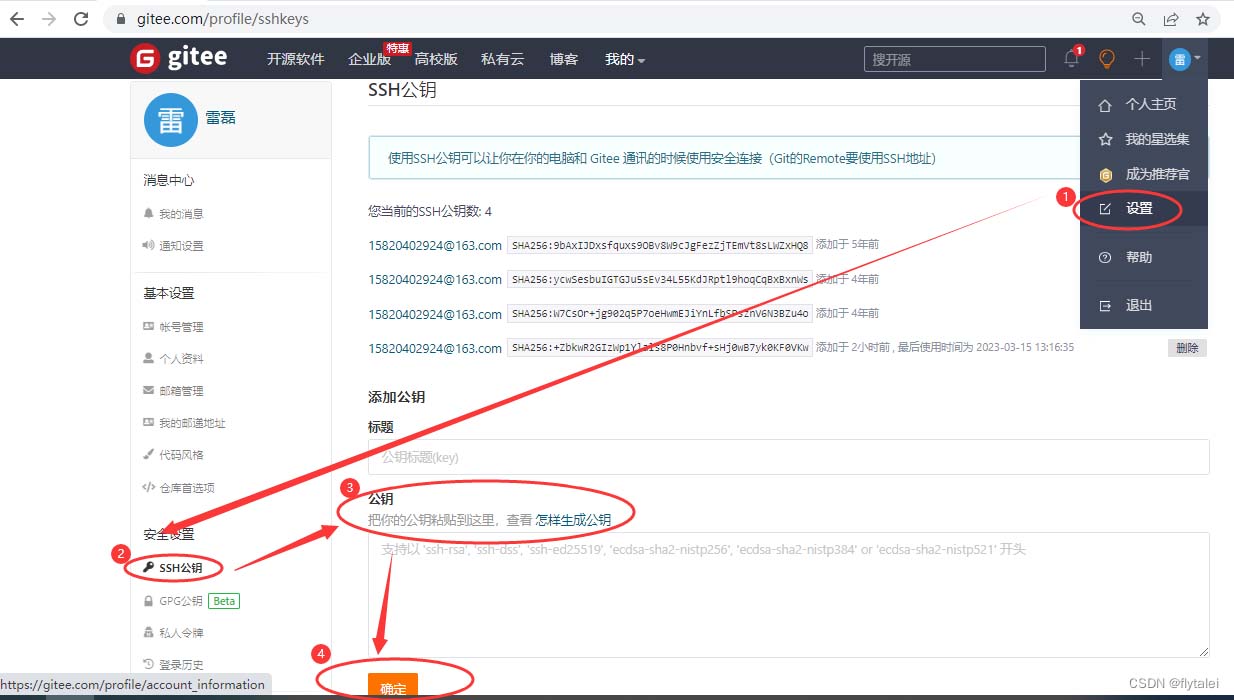This screenshot has height=700, width=1234.
Task: Click the browser zoom magnifier icon
Action: 1139,19
